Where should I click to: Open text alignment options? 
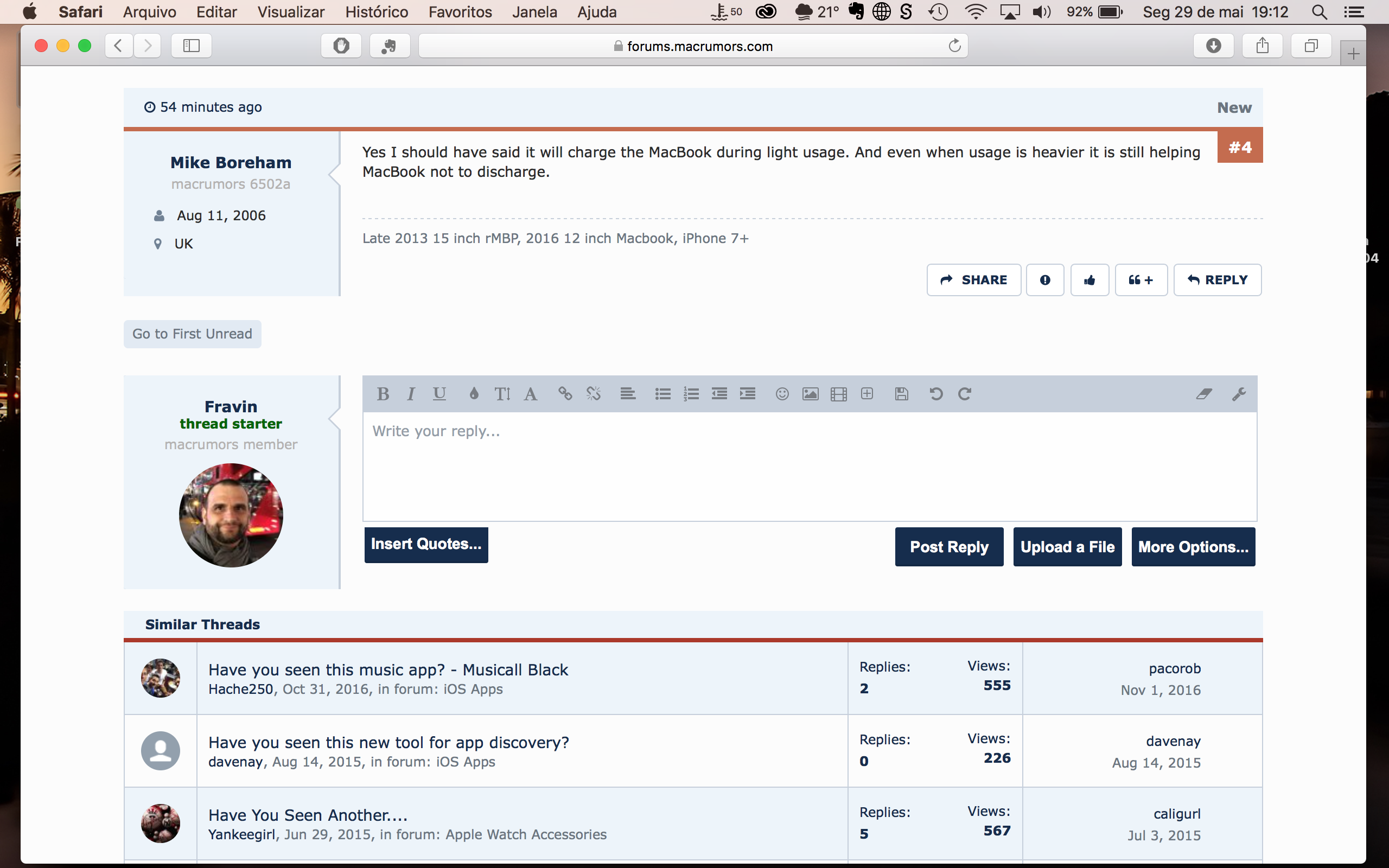[628, 394]
